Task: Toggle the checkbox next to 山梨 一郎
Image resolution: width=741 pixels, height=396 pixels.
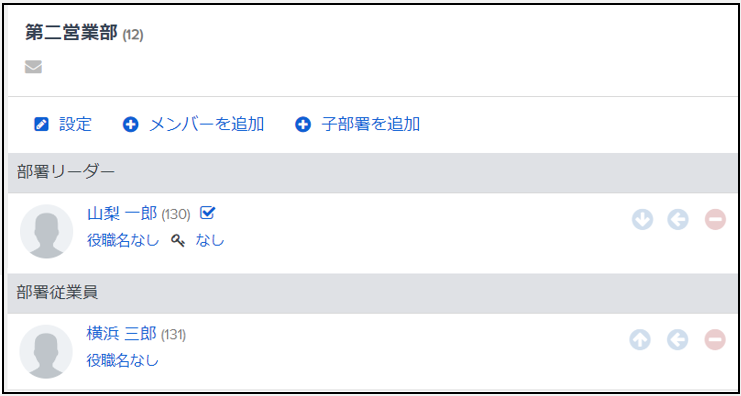Action: tap(207, 213)
